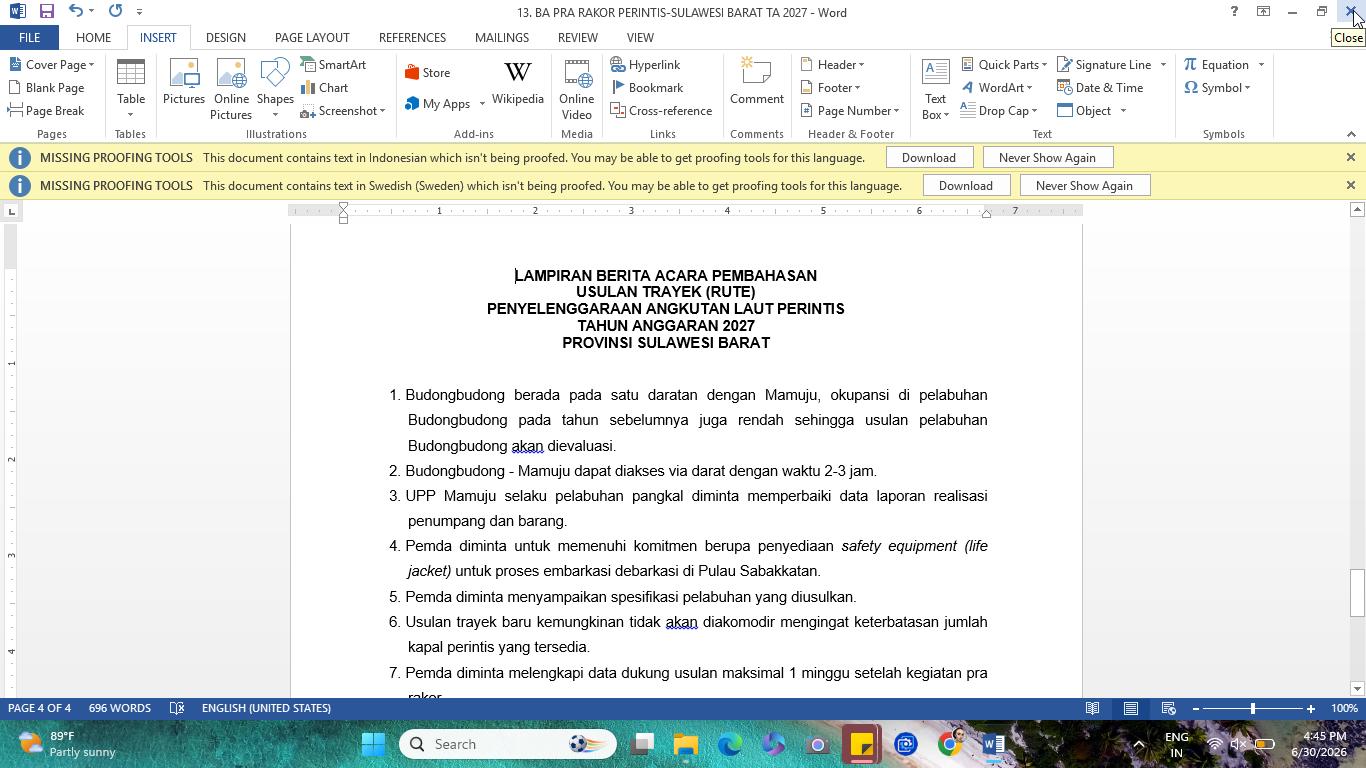Viewport: 1366px width, 768px height.
Task: Switch to the REFERENCES tab
Action: click(412, 37)
